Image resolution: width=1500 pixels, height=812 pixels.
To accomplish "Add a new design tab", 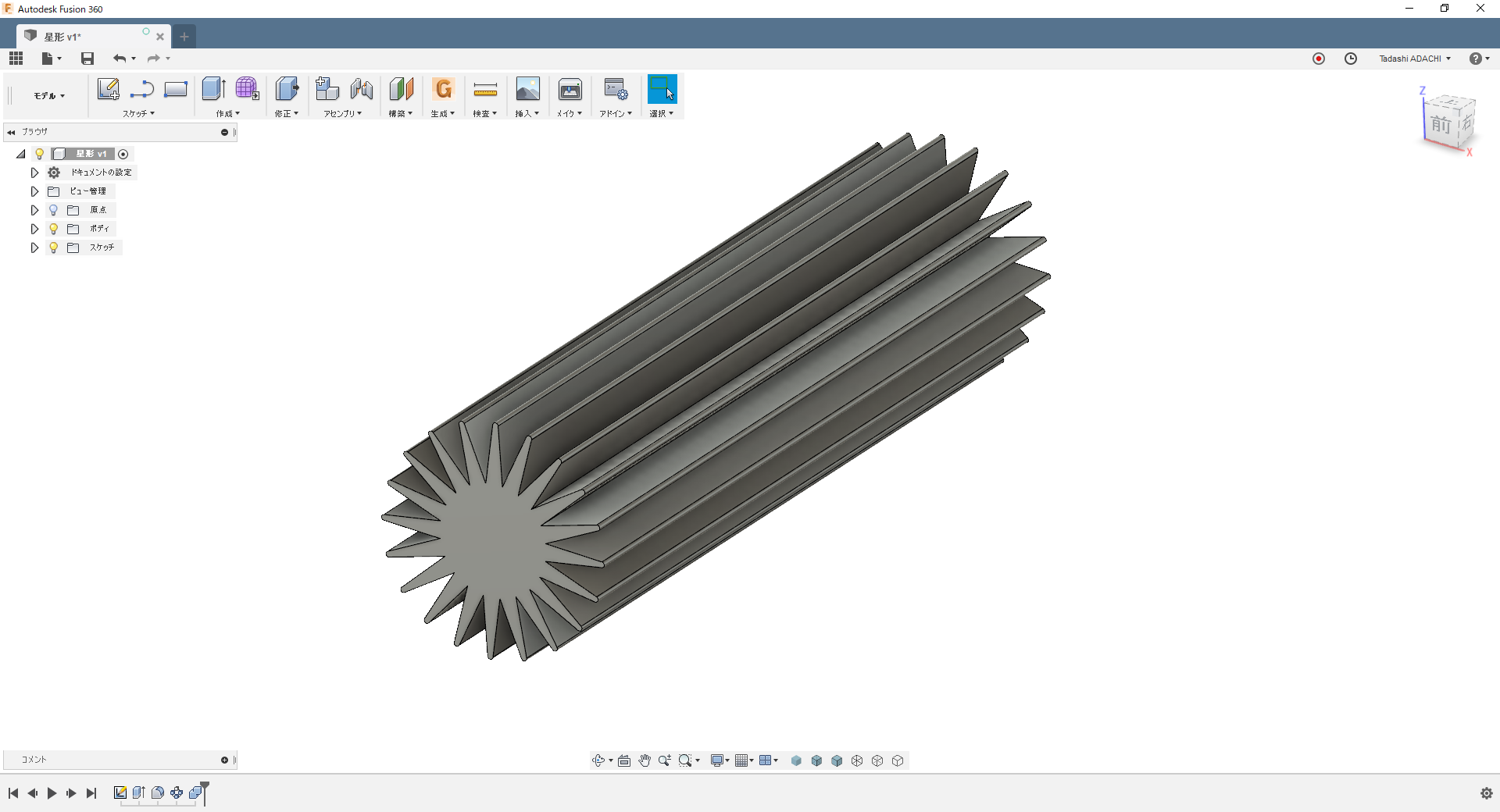I will pyautogui.click(x=184, y=37).
